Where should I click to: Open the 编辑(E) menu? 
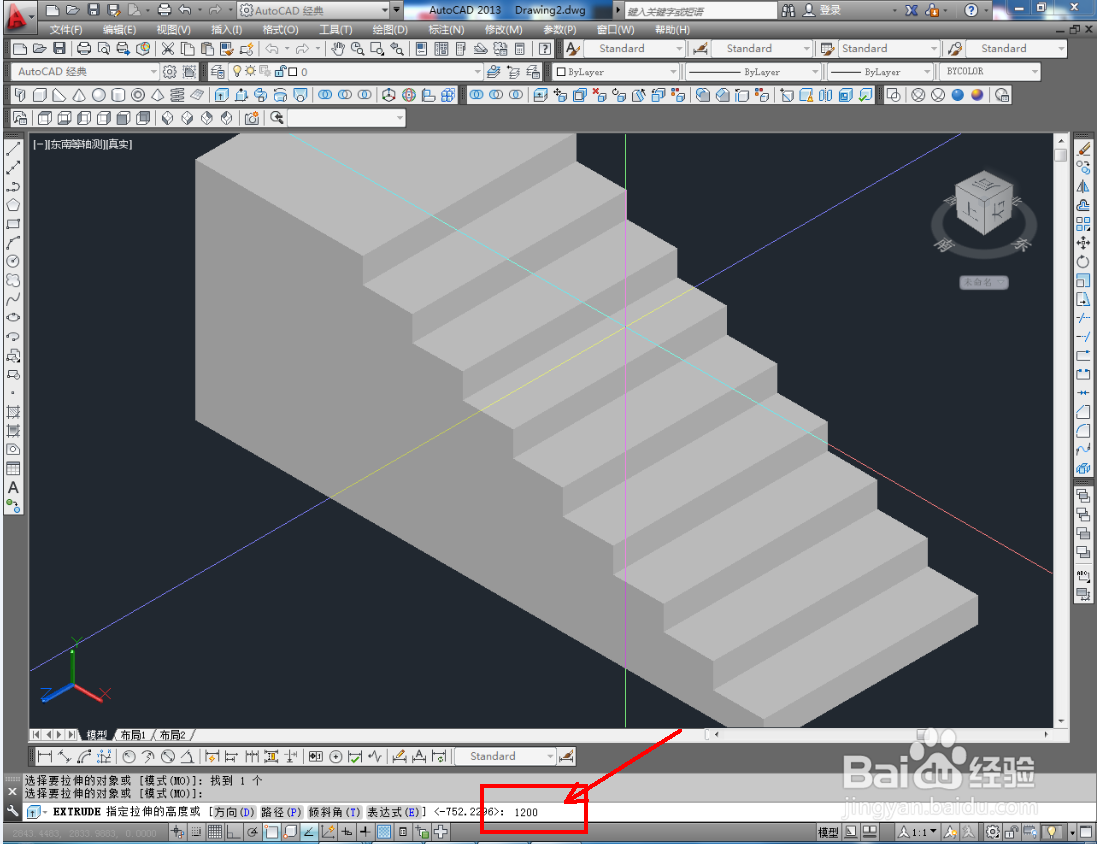(x=119, y=29)
